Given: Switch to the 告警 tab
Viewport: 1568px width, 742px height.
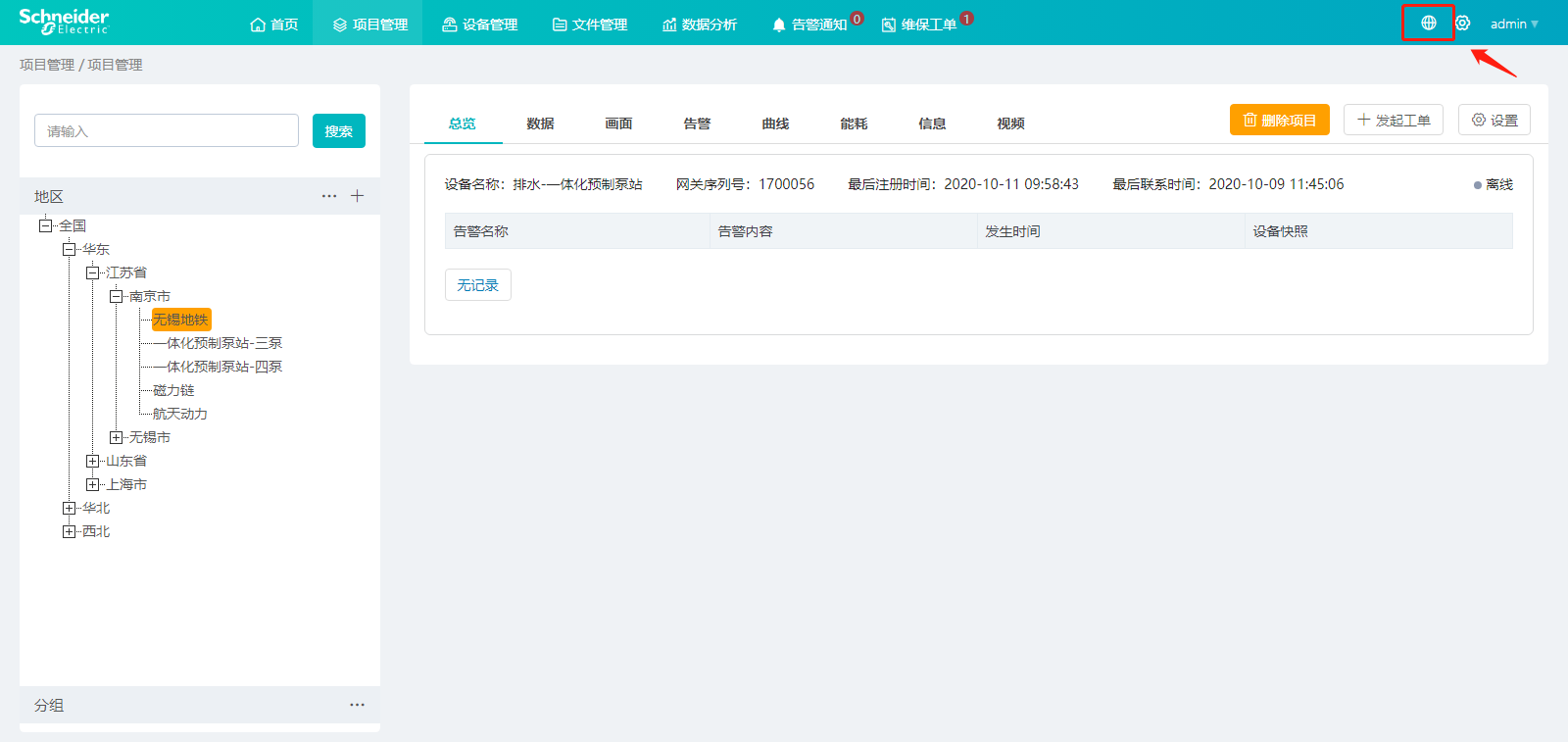Looking at the screenshot, I should click(698, 124).
